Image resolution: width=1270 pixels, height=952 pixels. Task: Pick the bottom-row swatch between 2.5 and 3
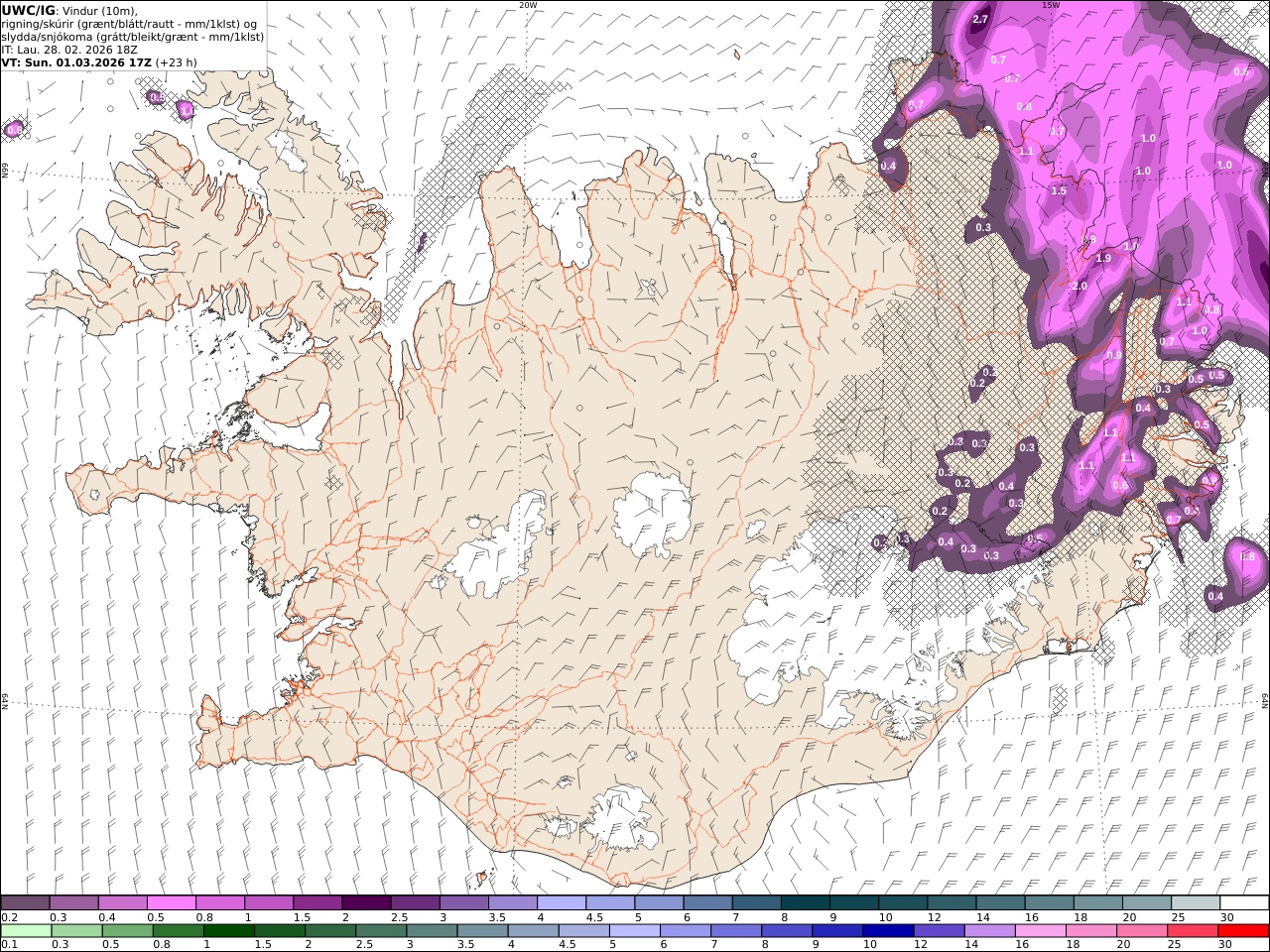click(381, 930)
